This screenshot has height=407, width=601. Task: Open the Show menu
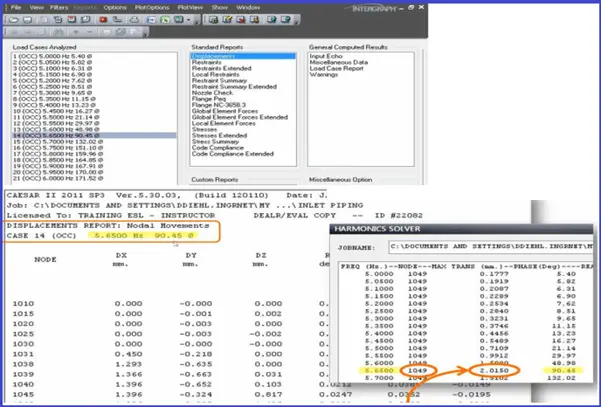pyautogui.click(x=220, y=7)
